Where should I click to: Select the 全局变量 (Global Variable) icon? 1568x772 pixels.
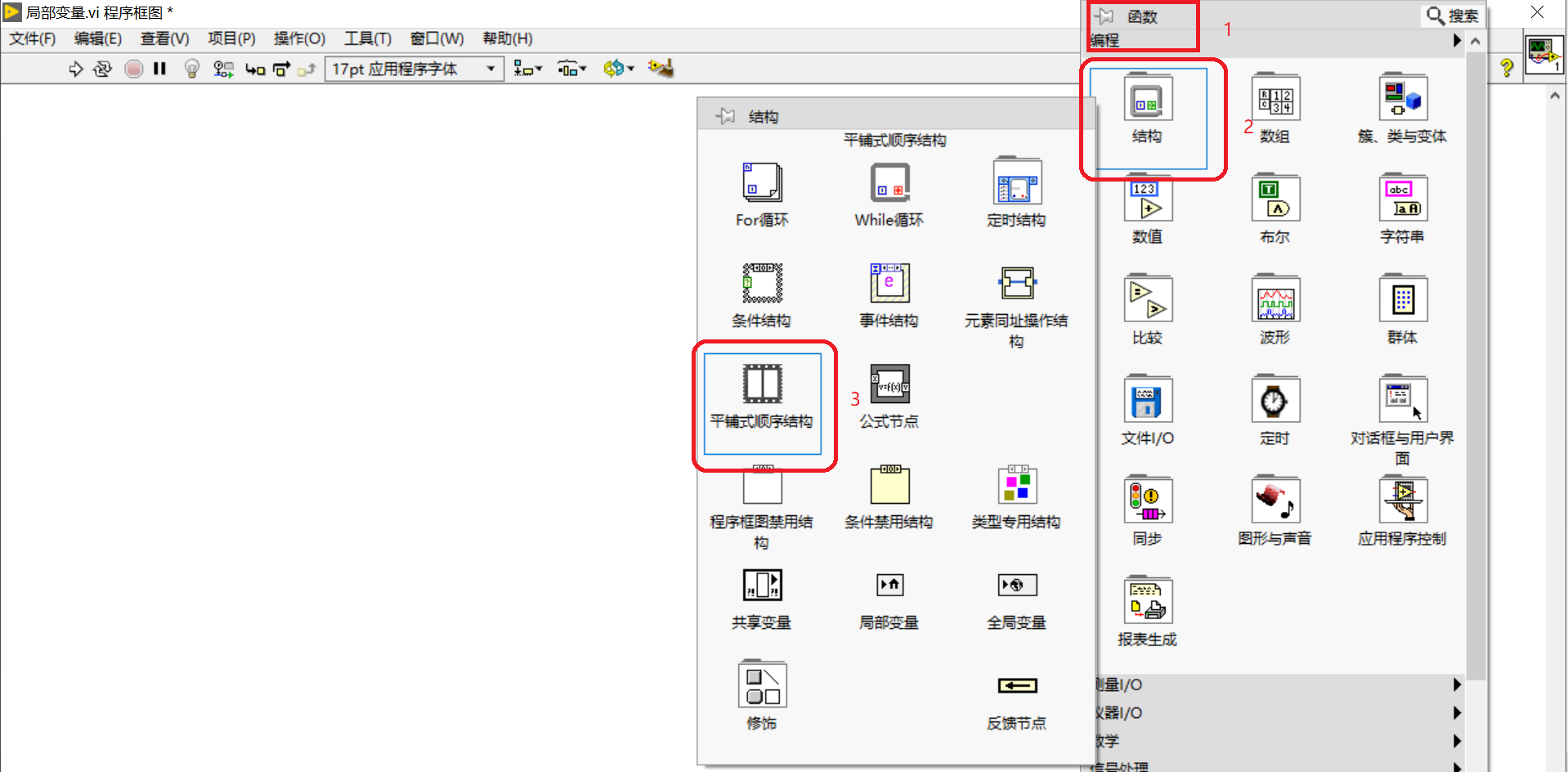click(x=1016, y=585)
